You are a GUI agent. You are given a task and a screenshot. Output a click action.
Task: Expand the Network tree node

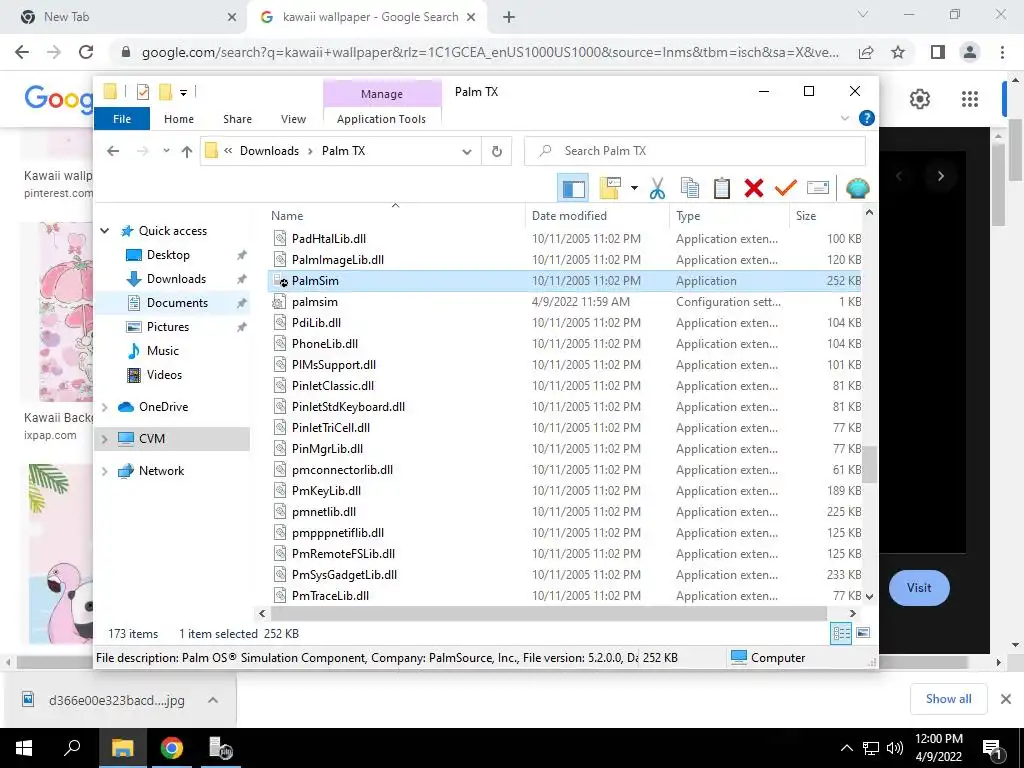pyautogui.click(x=104, y=471)
